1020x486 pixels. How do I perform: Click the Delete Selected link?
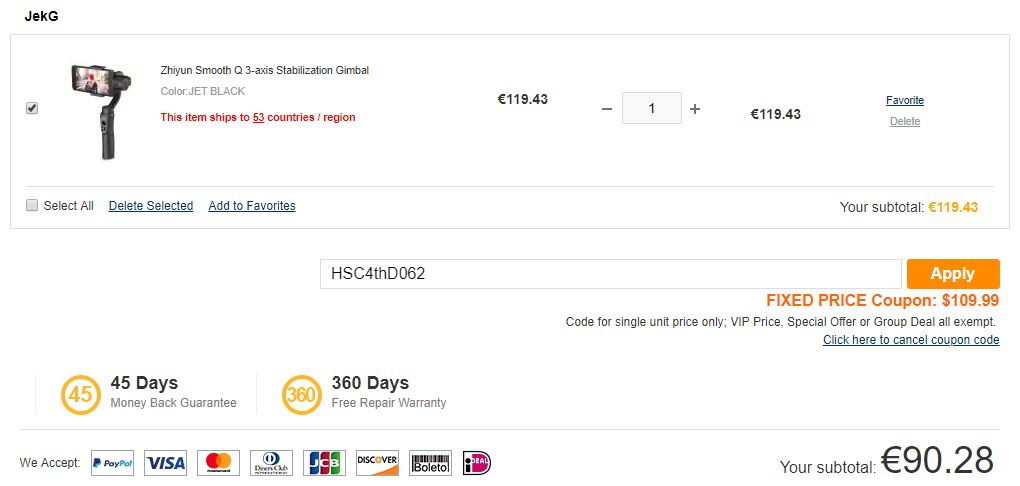click(151, 206)
